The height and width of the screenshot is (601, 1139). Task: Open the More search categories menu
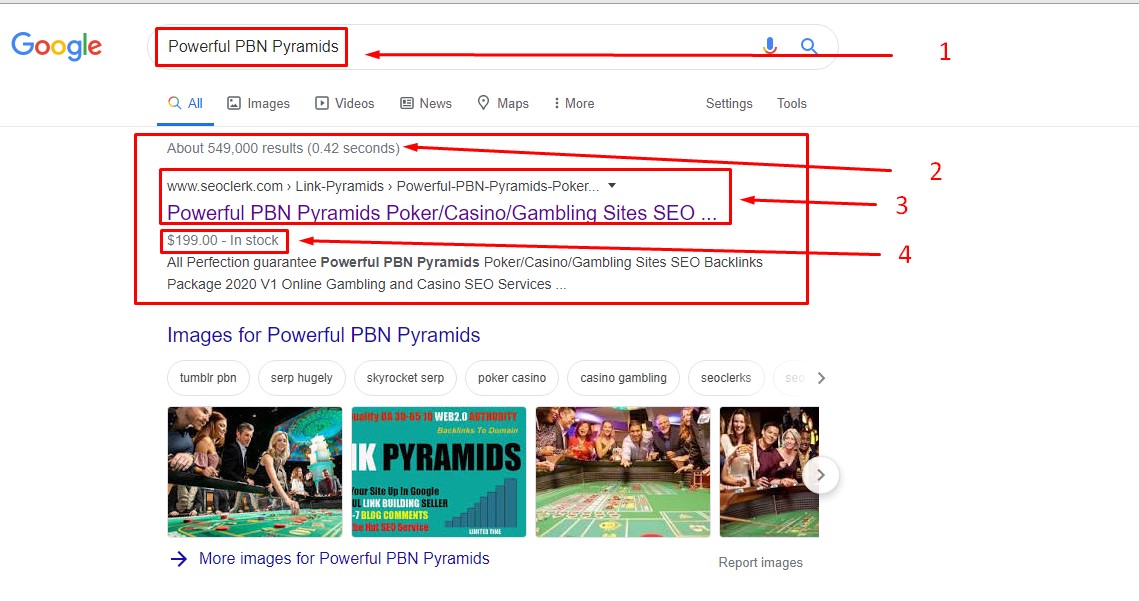click(x=574, y=103)
